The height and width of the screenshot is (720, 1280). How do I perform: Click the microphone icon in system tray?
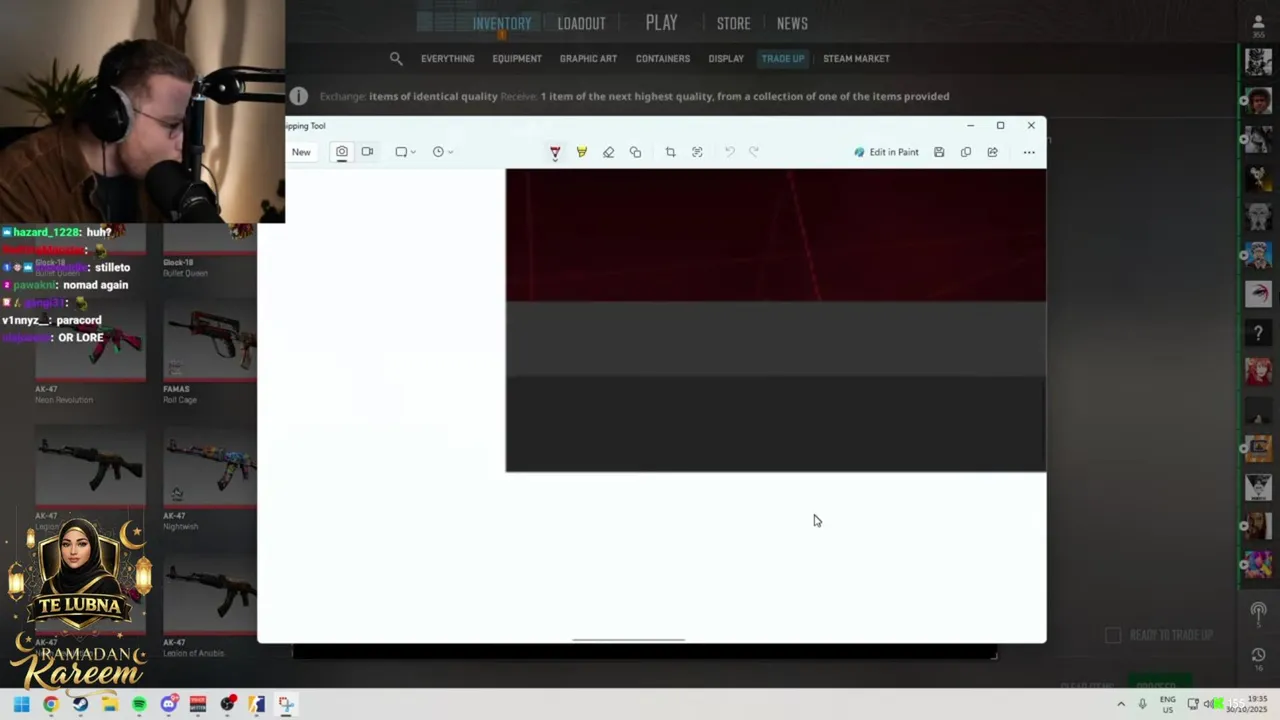(x=1142, y=704)
